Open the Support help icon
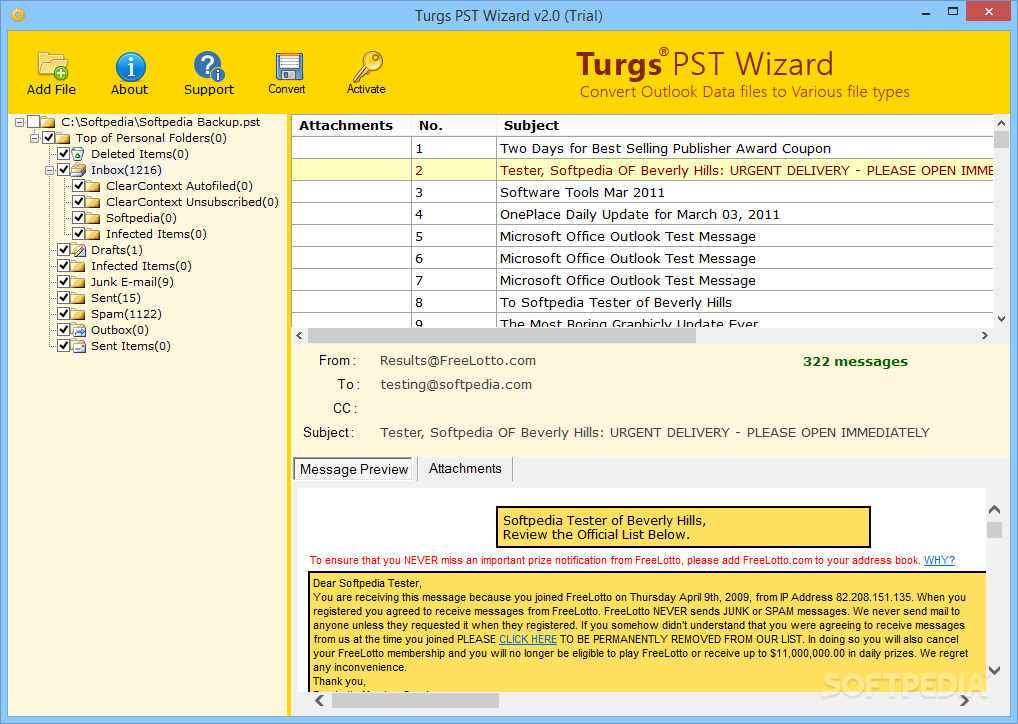Screen dimensions: 1018x724 [x=208, y=66]
